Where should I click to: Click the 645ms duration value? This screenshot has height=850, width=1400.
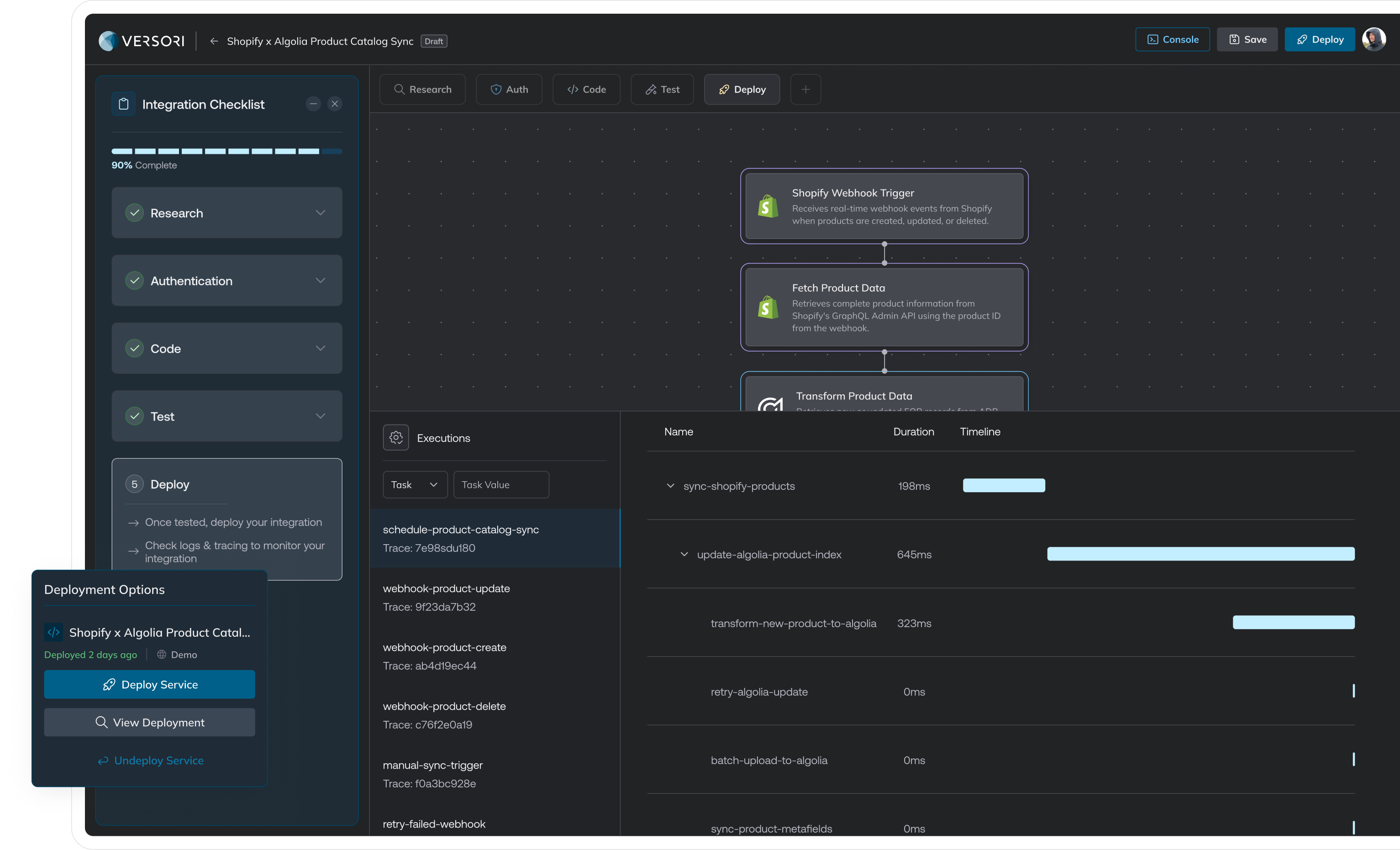tap(914, 554)
